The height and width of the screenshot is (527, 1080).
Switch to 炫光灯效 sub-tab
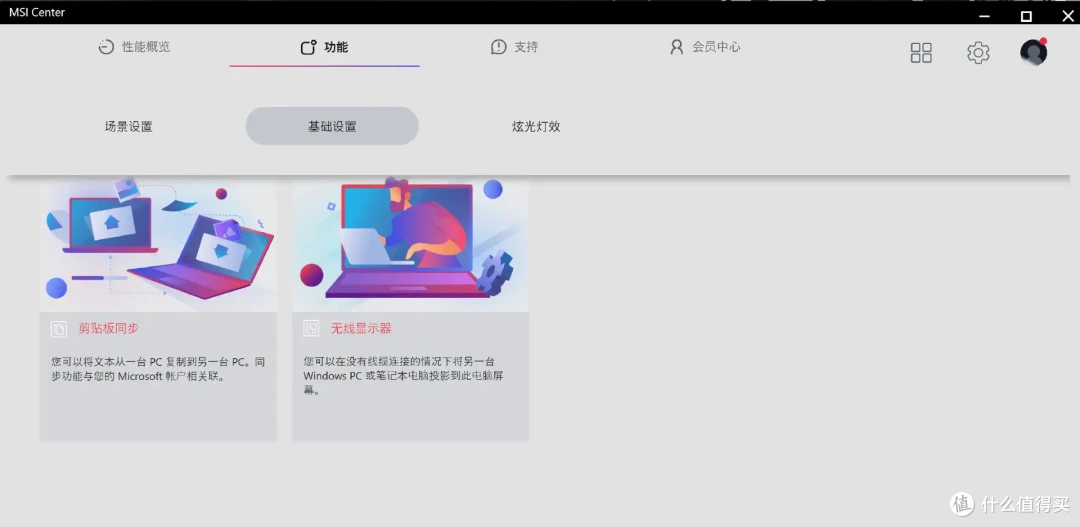[x=536, y=127]
